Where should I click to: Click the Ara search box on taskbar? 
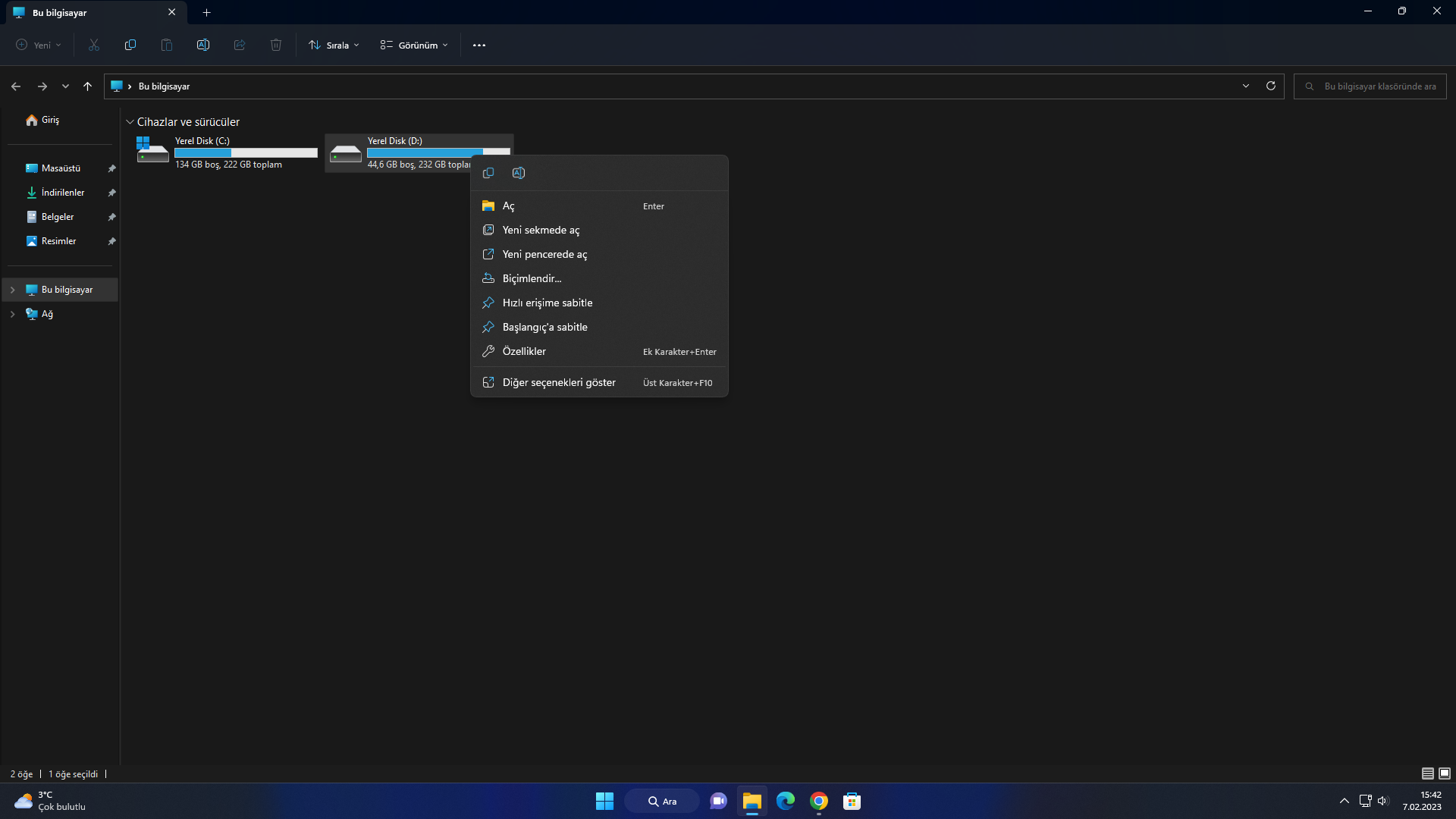click(662, 801)
